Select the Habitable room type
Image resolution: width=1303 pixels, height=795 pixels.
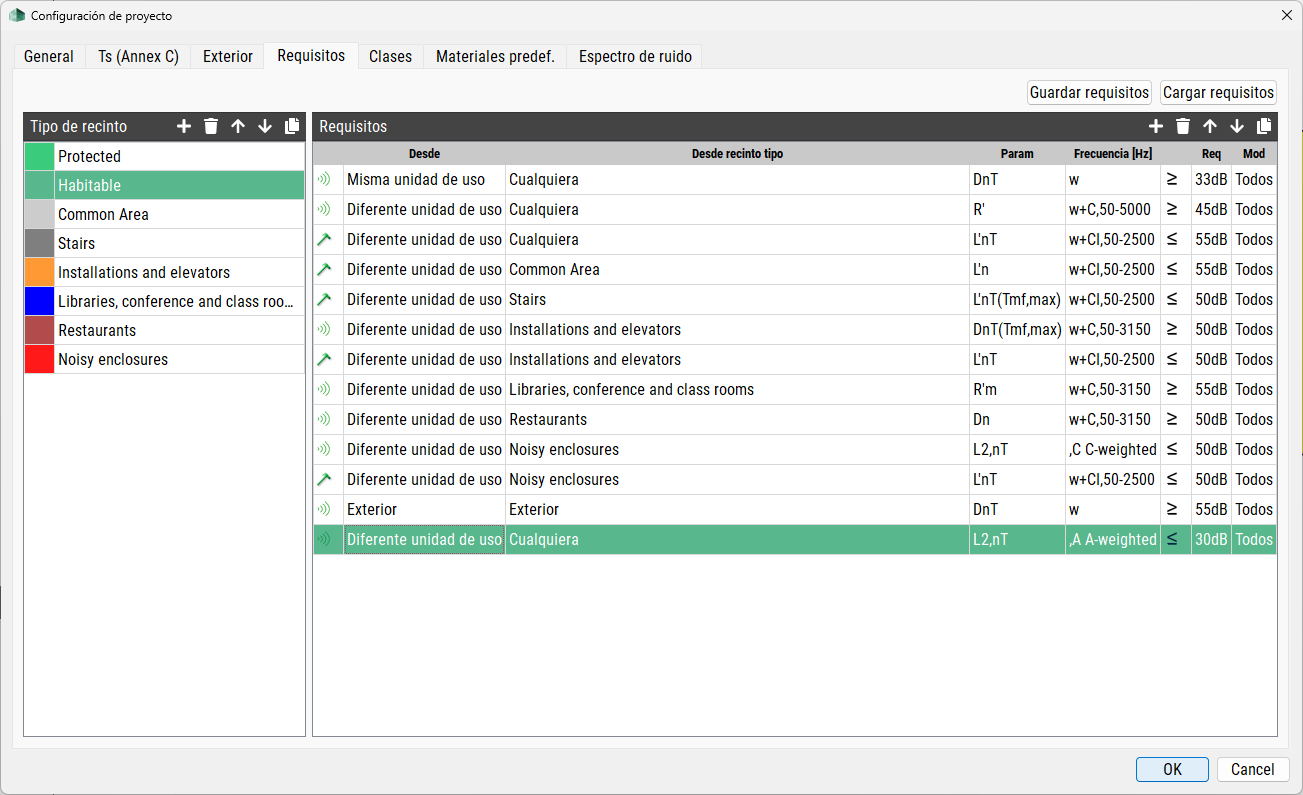179,185
